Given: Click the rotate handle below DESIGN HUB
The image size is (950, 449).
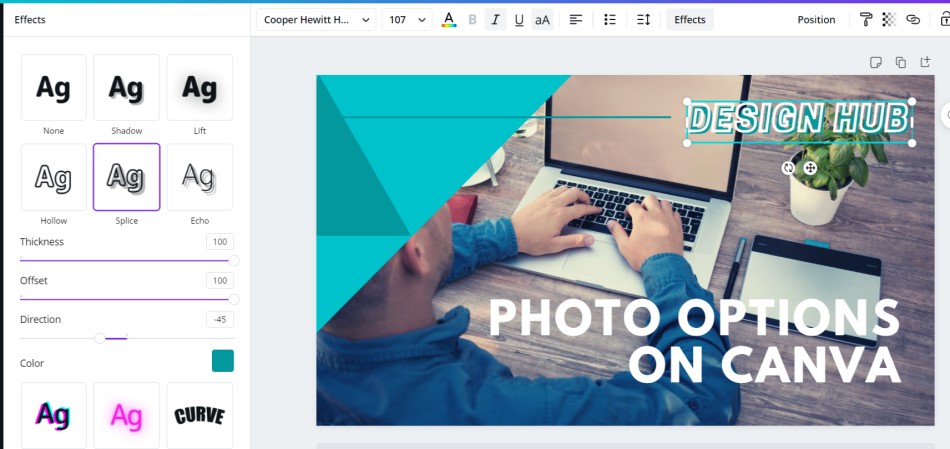Looking at the screenshot, I should (788, 168).
